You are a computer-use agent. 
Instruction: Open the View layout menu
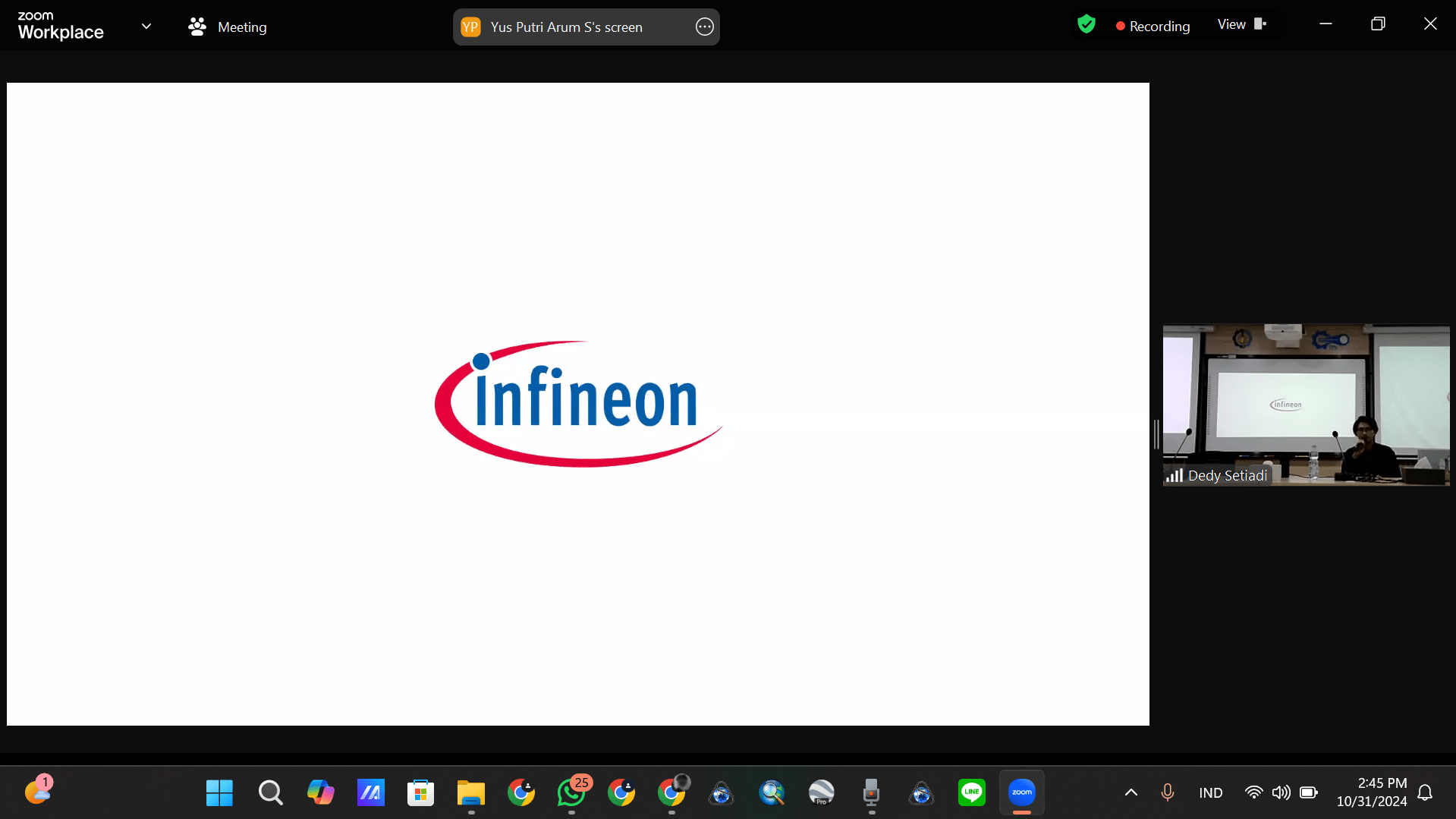tap(1242, 24)
